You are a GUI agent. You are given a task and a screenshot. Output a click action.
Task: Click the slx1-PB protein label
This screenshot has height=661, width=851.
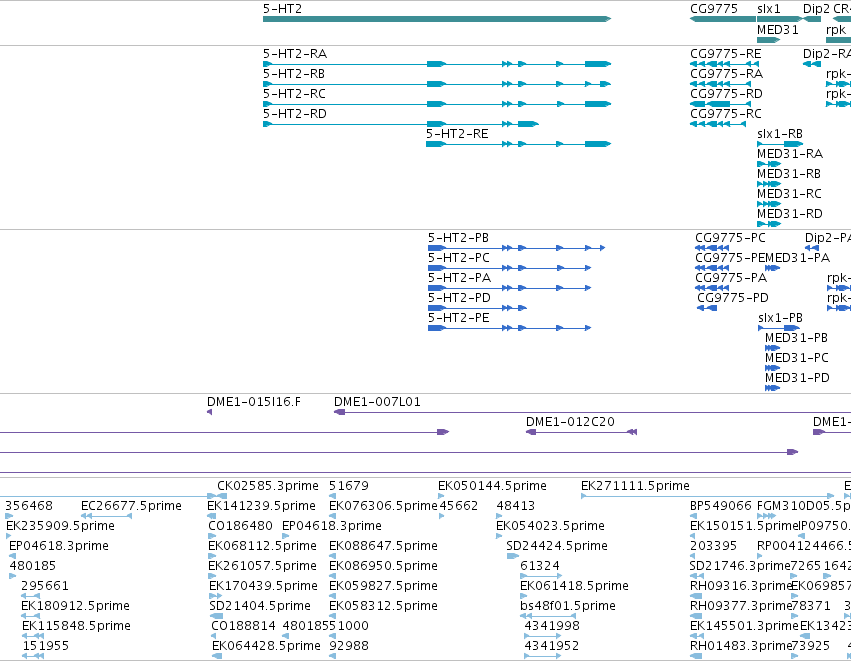780,319
